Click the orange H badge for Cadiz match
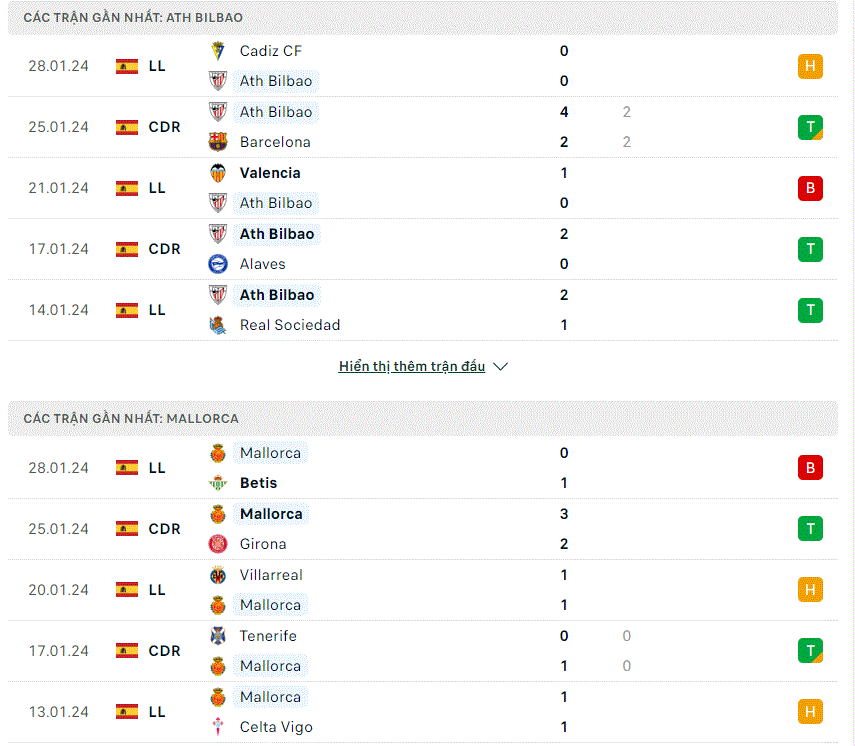 [x=810, y=66]
